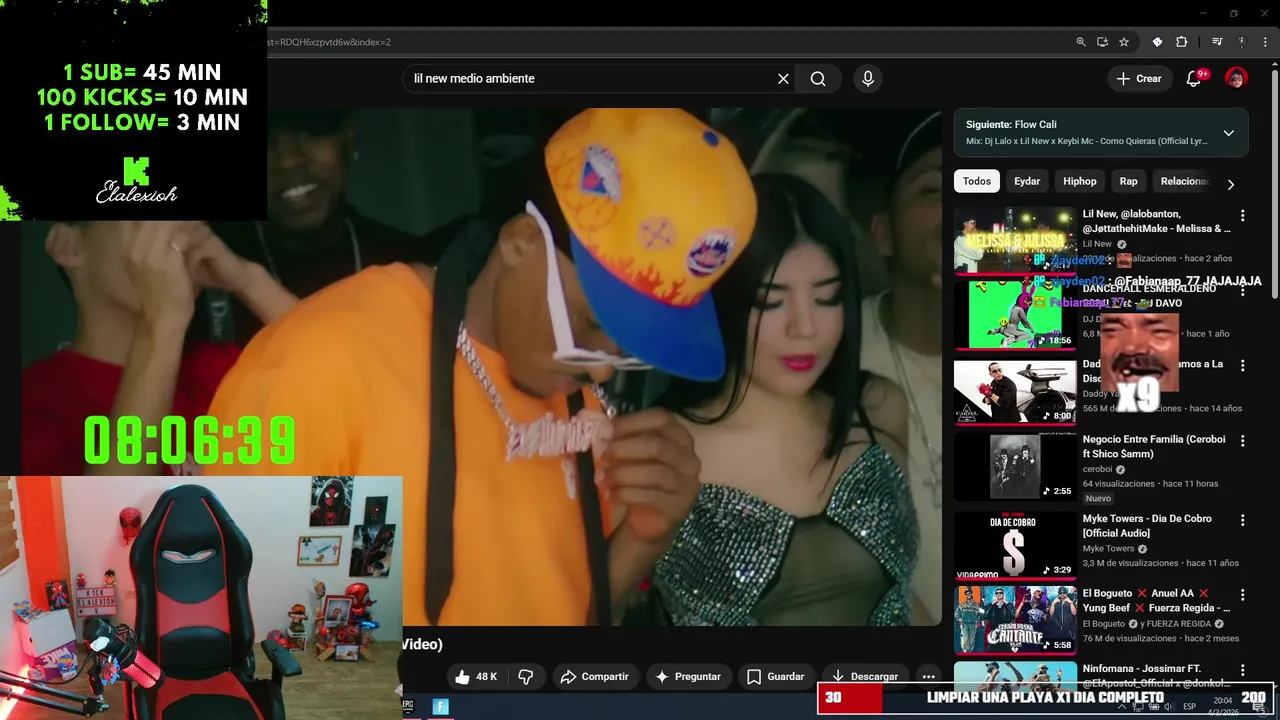Open Fortnite icon in taskbar
The width and height of the screenshot is (1280, 720).
[x=440, y=706]
